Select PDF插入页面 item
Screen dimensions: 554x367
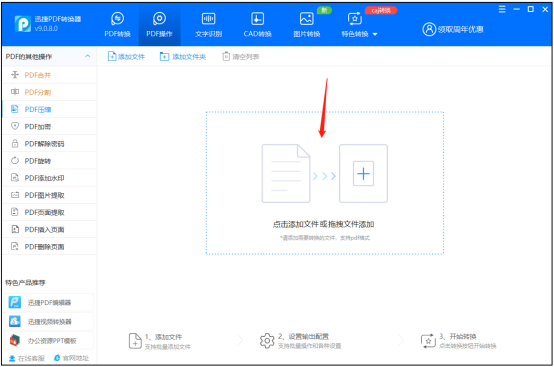(49, 230)
